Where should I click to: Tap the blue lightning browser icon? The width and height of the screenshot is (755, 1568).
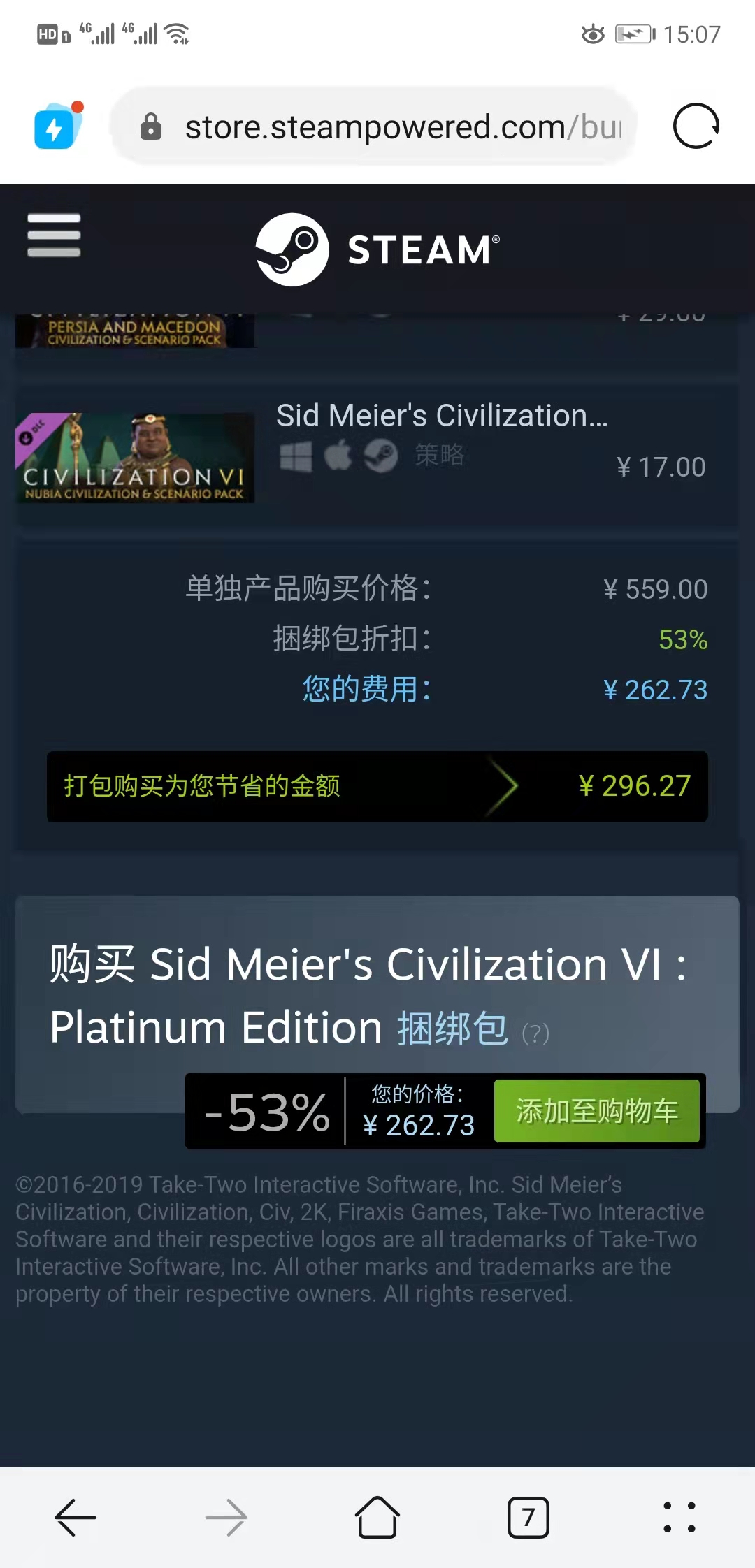[x=59, y=126]
